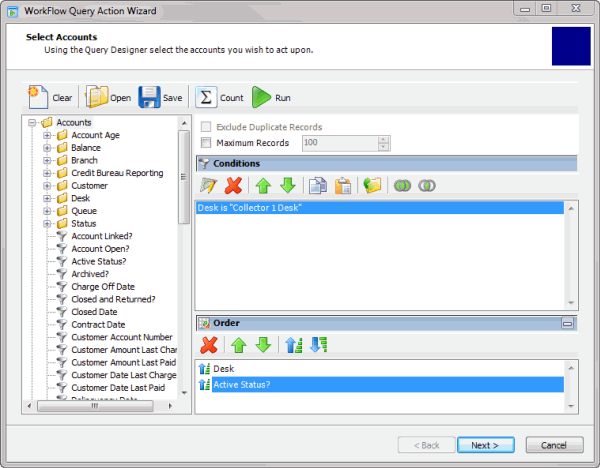Expand the Account Age folder node

click(x=47, y=135)
